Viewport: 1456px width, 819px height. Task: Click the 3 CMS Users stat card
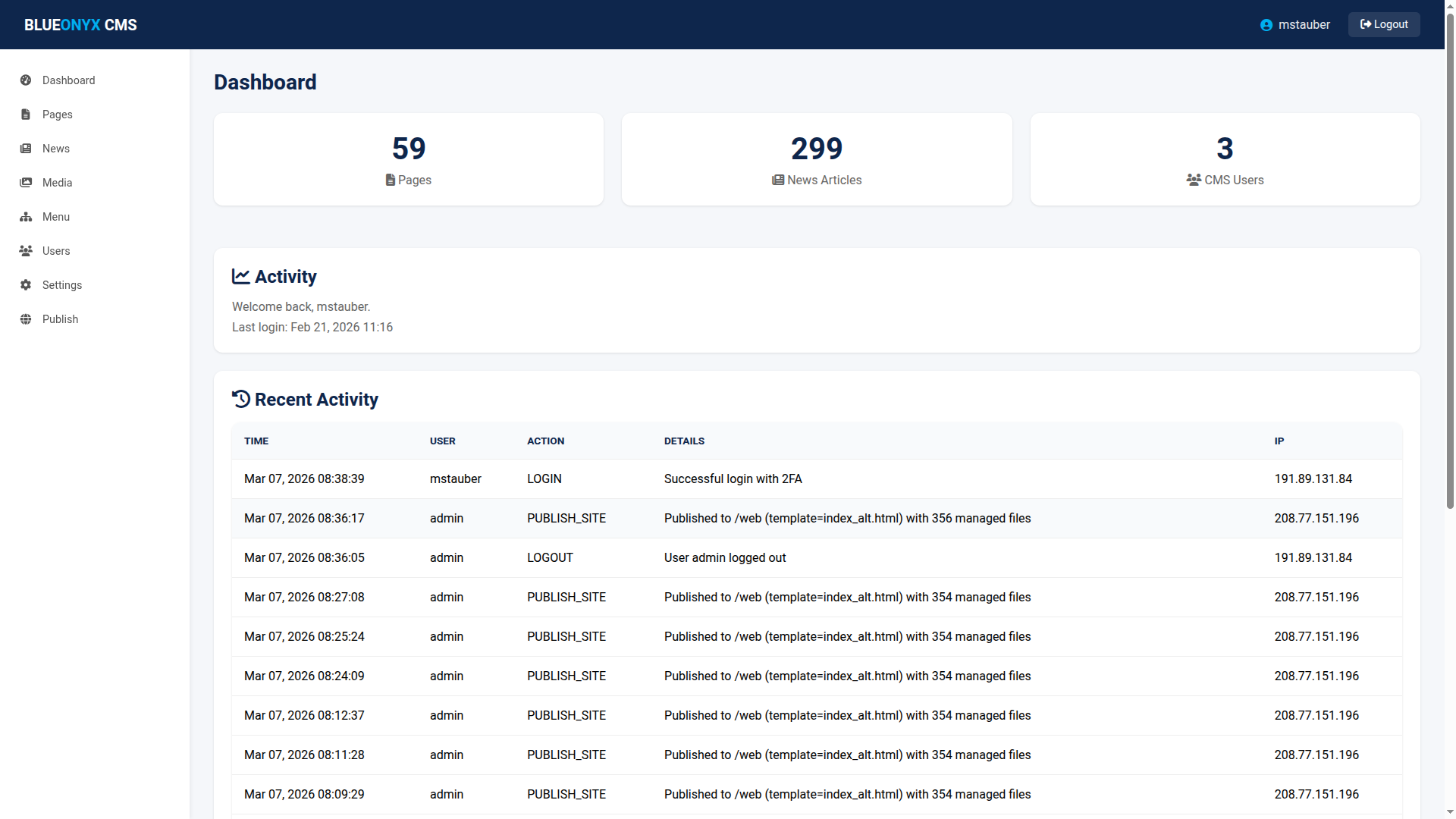[1225, 159]
